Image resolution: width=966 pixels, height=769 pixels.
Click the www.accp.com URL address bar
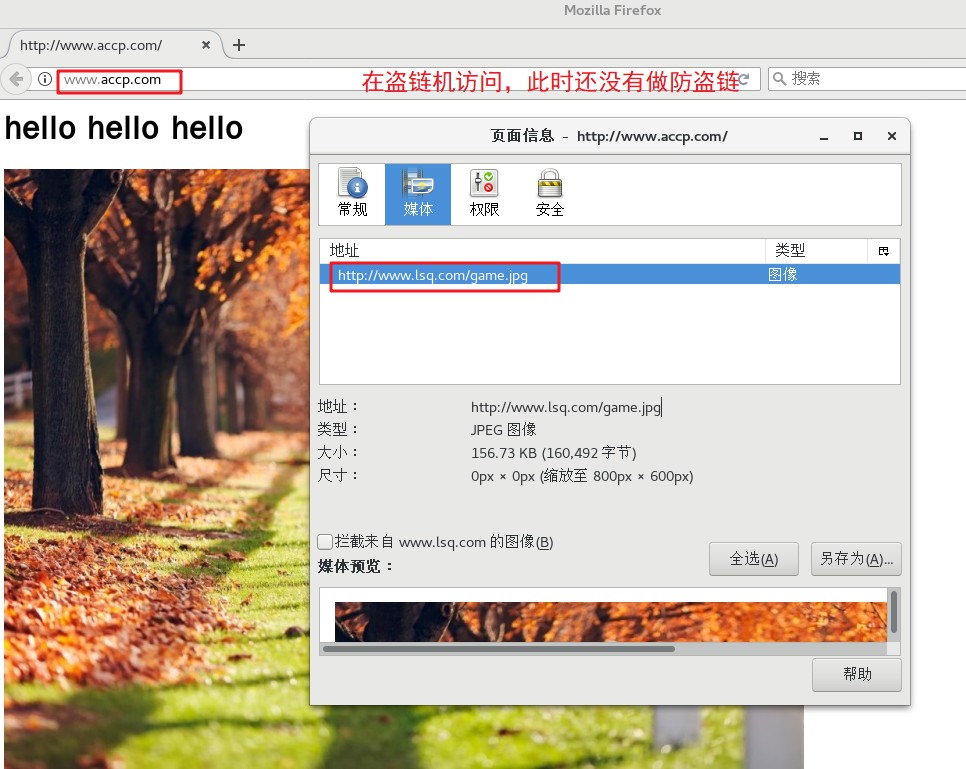394,79
